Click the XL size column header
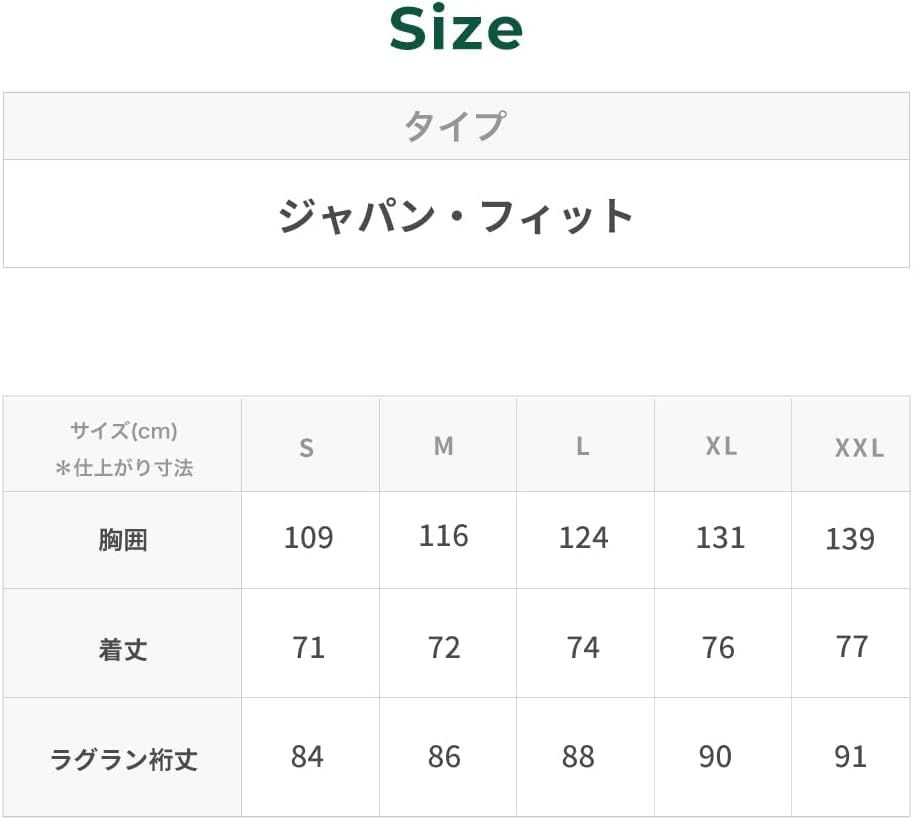913x820 pixels. pyautogui.click(x=720, y=446)
